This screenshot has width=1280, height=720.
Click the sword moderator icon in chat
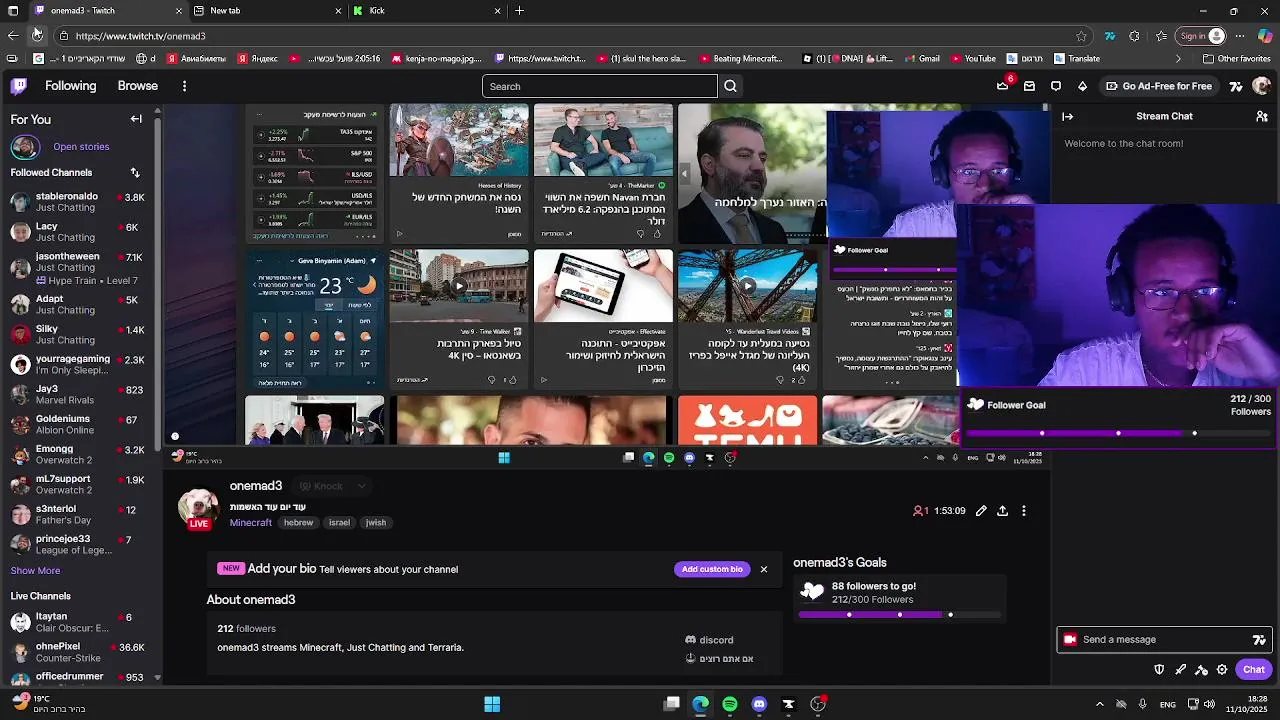[x=1180, y=670]
